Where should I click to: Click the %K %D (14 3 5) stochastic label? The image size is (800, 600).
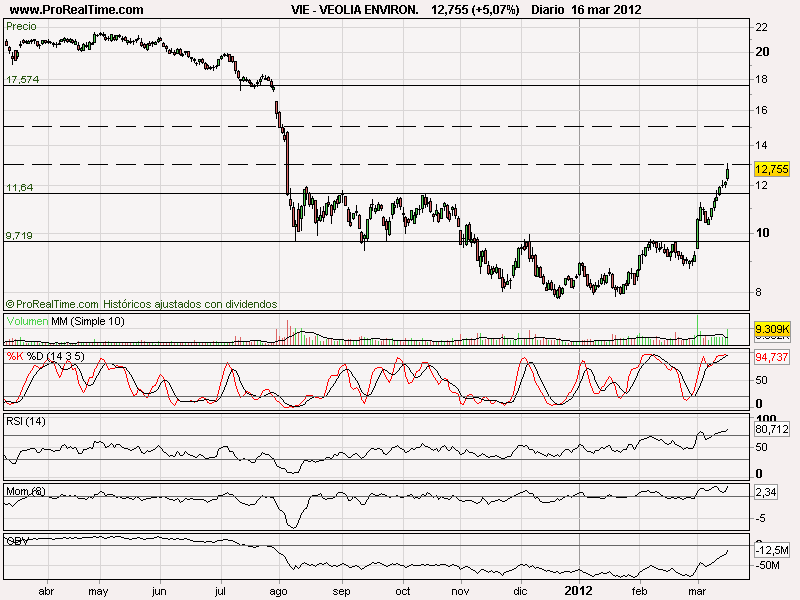(45, 356)
